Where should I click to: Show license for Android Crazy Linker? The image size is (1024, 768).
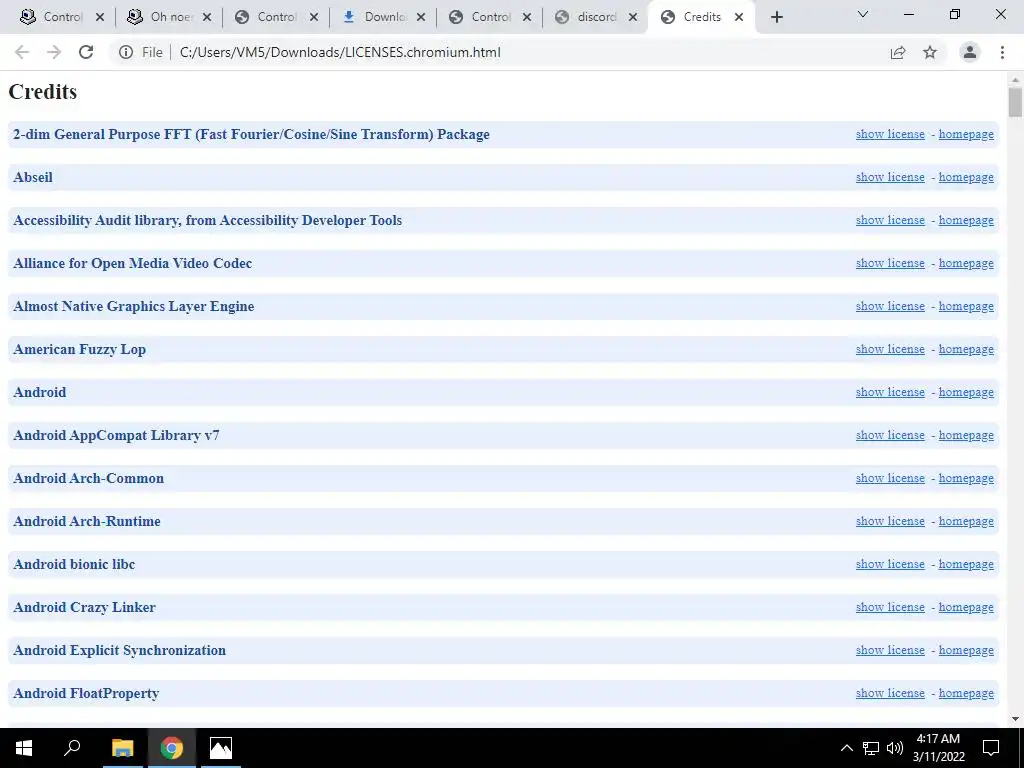tap(890, 607)
